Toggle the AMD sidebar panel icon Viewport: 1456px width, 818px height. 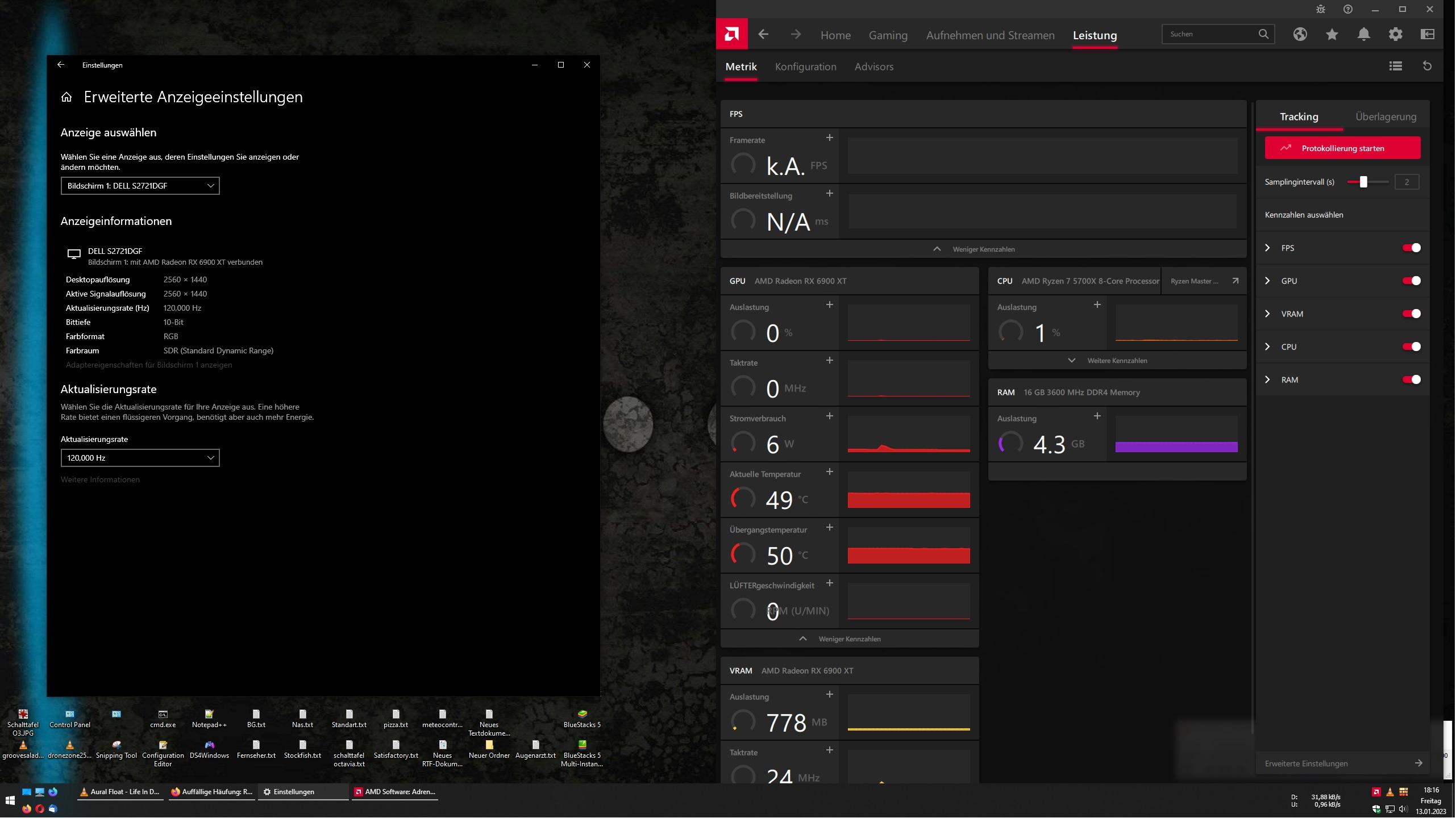[1428, 34]
